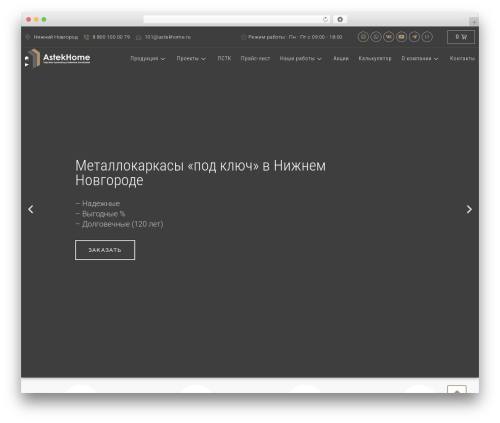The height and width of the screenshot is (423, 500).
Task: Open the last social circle icon in header
Action: (x=427, y=37)
